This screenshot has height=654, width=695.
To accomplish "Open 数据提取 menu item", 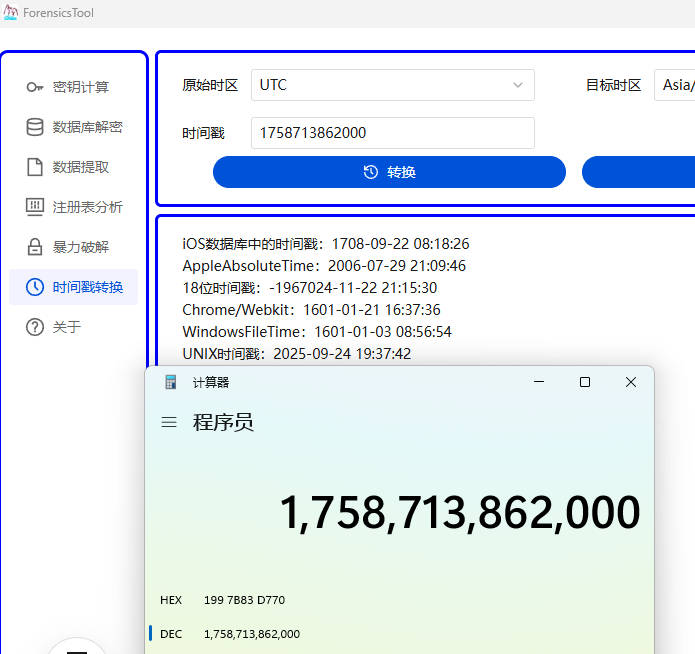I will (74, 167).
